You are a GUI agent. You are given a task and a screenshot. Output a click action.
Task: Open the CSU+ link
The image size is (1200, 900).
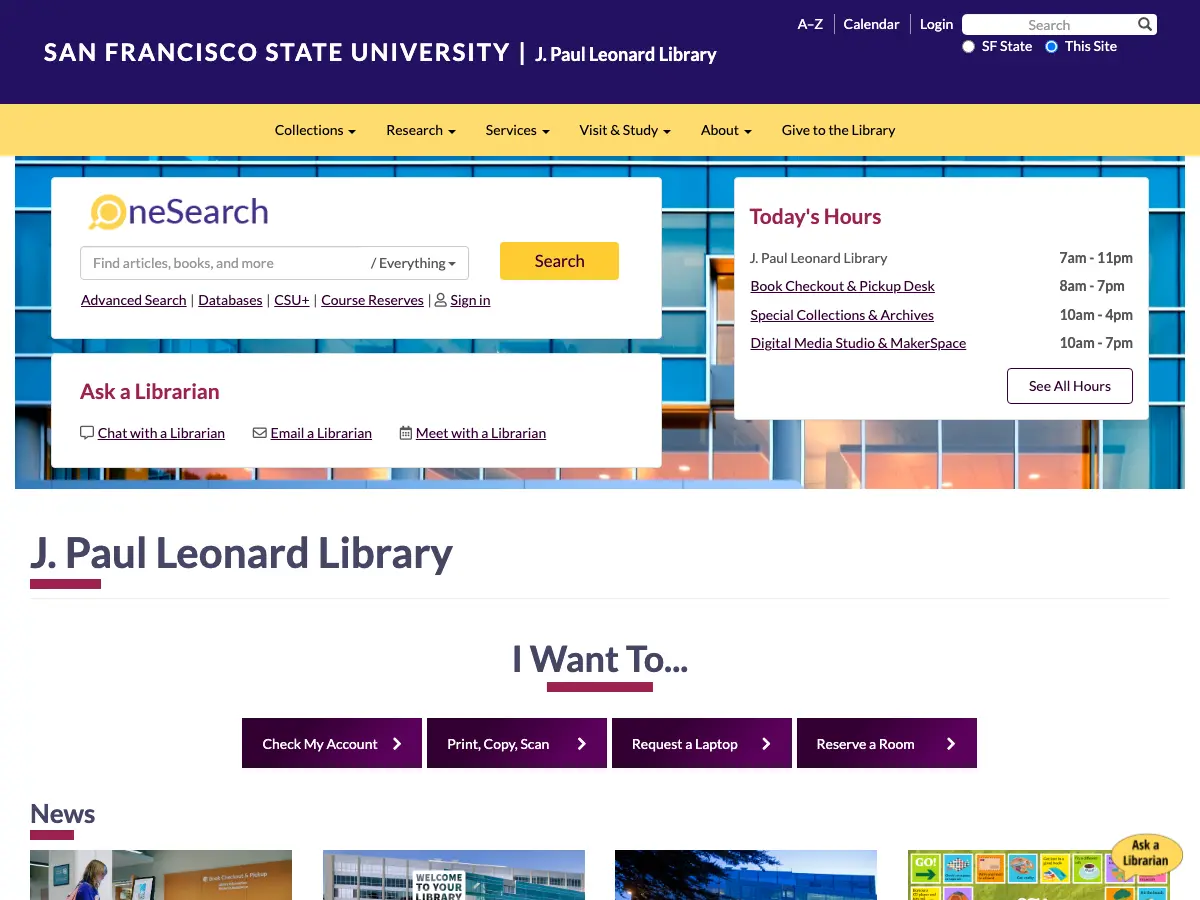coord(292,300)
